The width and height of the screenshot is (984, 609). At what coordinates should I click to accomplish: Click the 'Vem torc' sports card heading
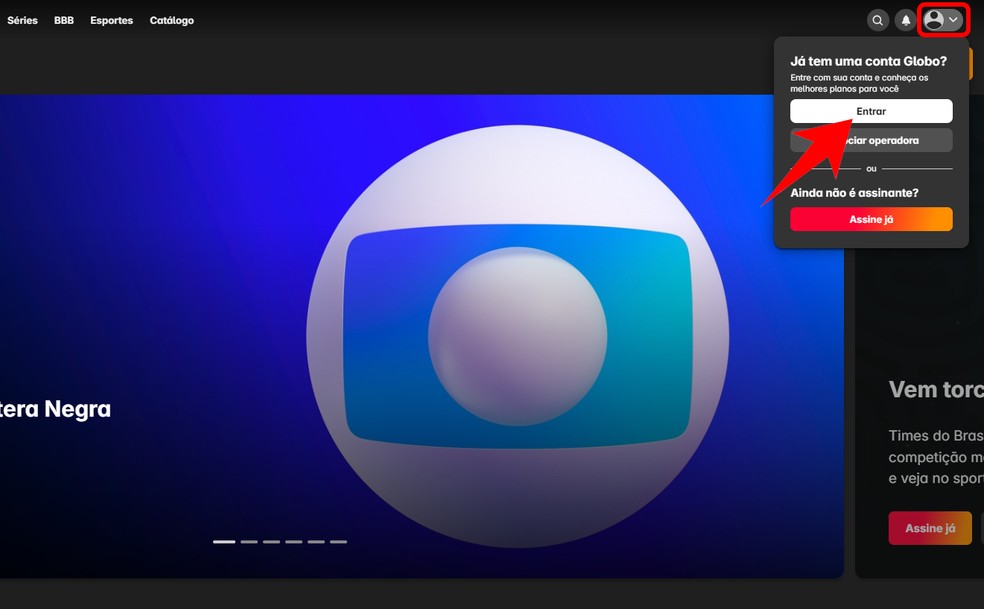click(x=936, y=390)
